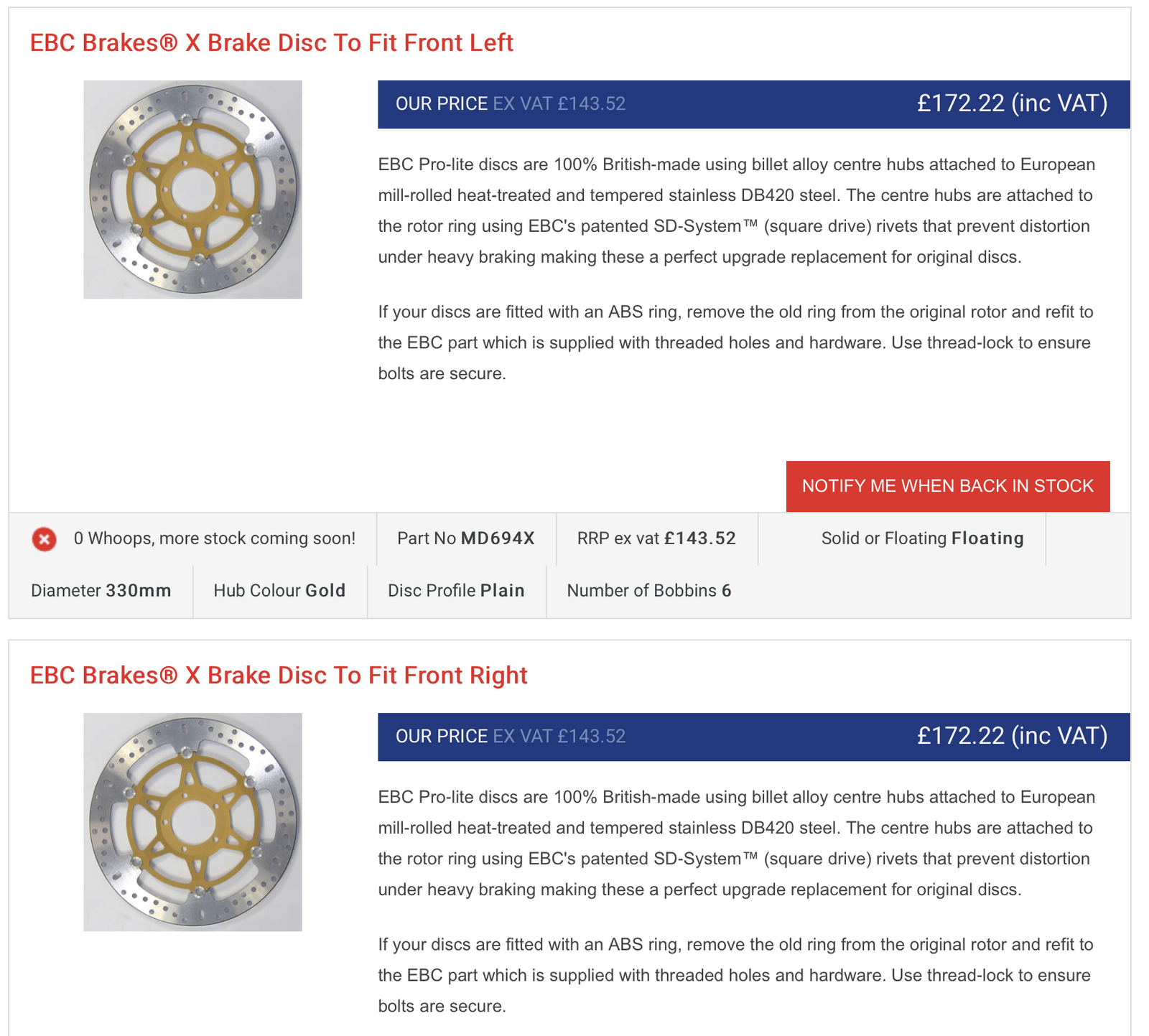Open the Front Left brake disc title link

(271, 43)
